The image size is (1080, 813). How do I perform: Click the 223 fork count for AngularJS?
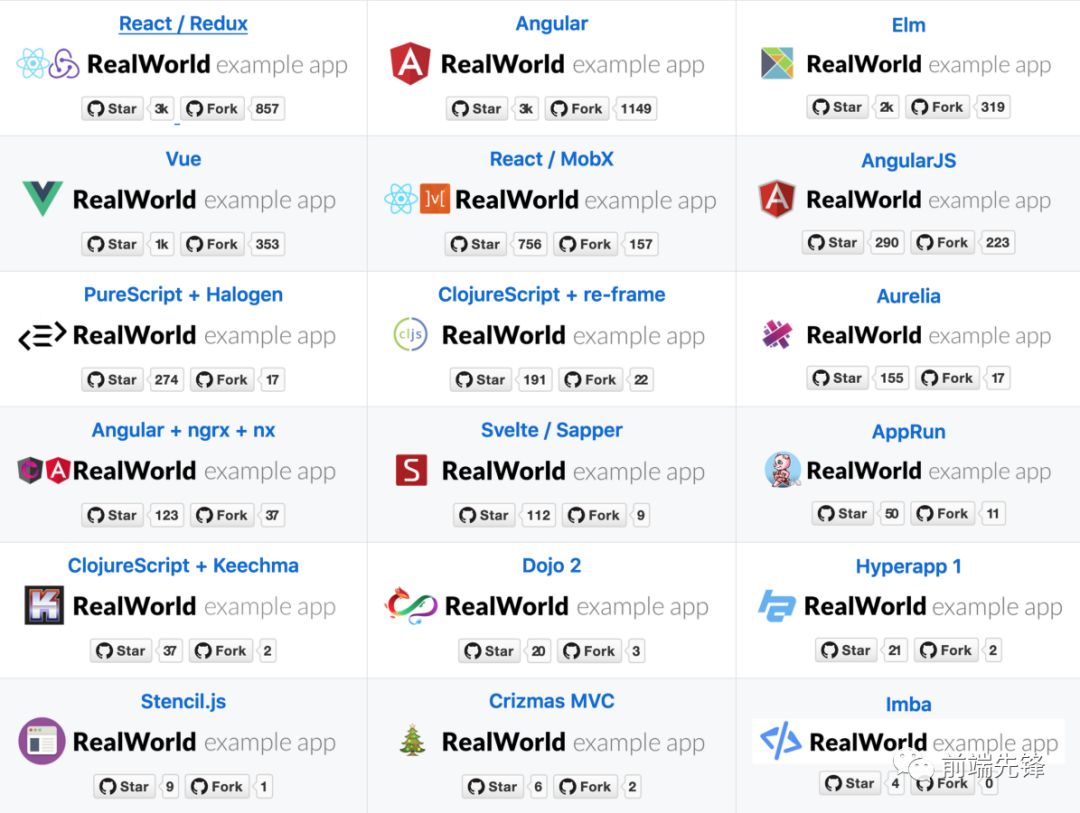click(997, 243)
